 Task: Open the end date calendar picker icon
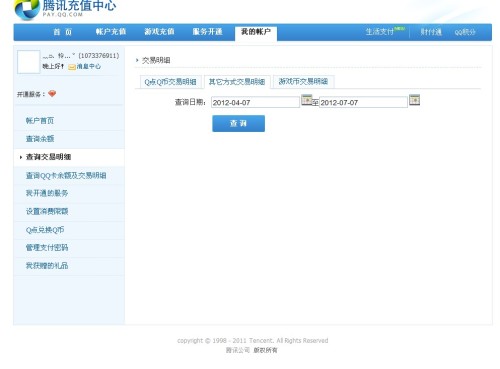click(414, 100)
